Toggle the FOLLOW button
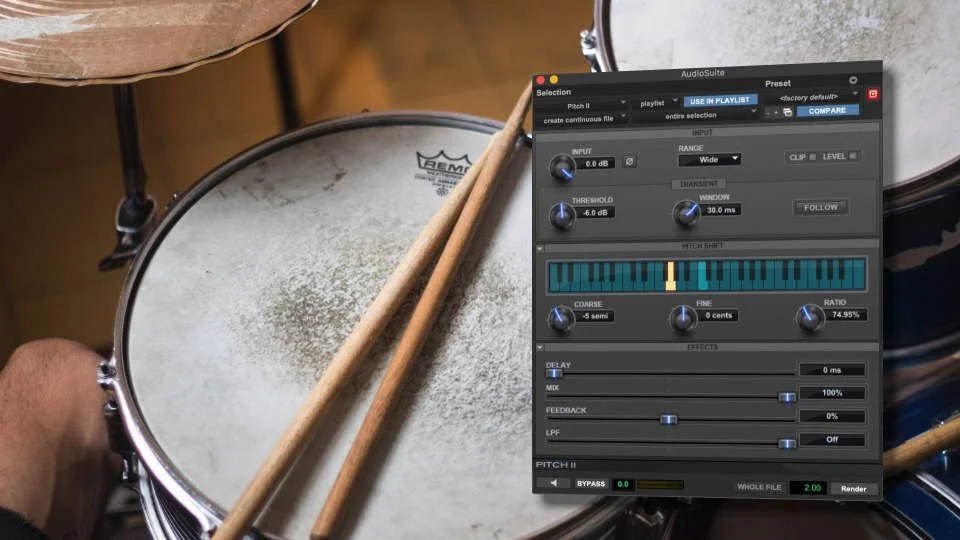Screen dimensions: 960x540 click(820, 208)
